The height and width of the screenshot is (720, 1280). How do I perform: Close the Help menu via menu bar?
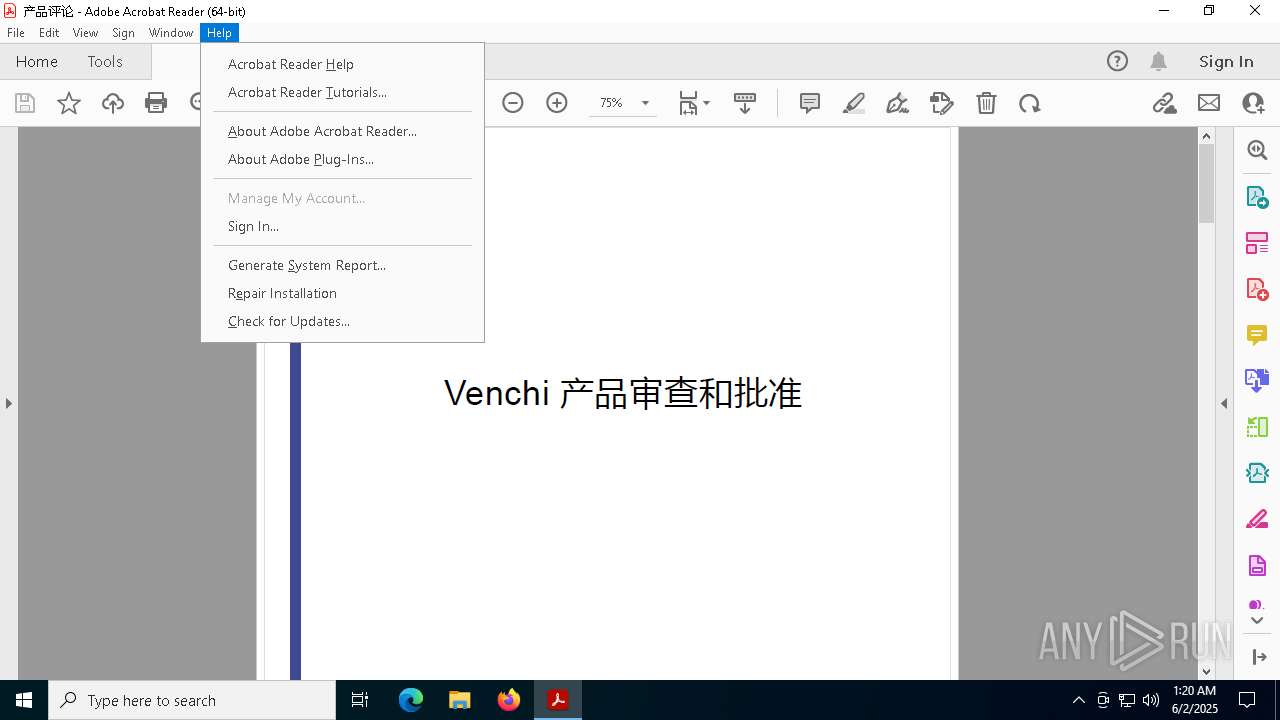pyautogui.click(x=219, y=33)
